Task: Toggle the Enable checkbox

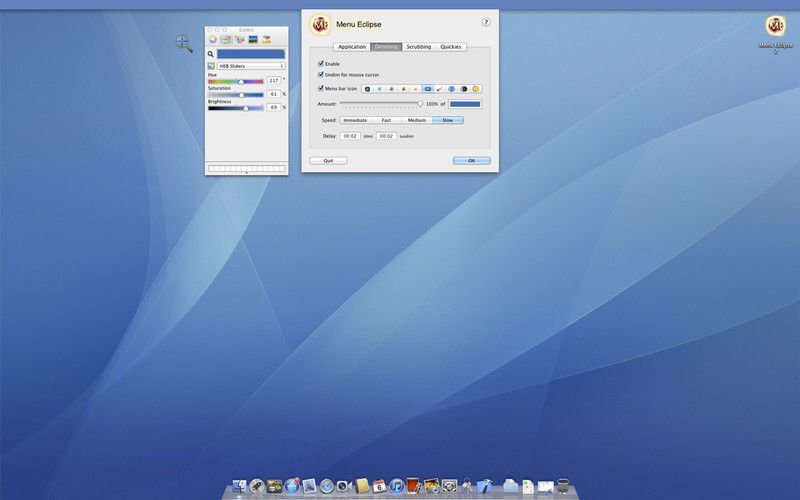Action: (321, 64)
